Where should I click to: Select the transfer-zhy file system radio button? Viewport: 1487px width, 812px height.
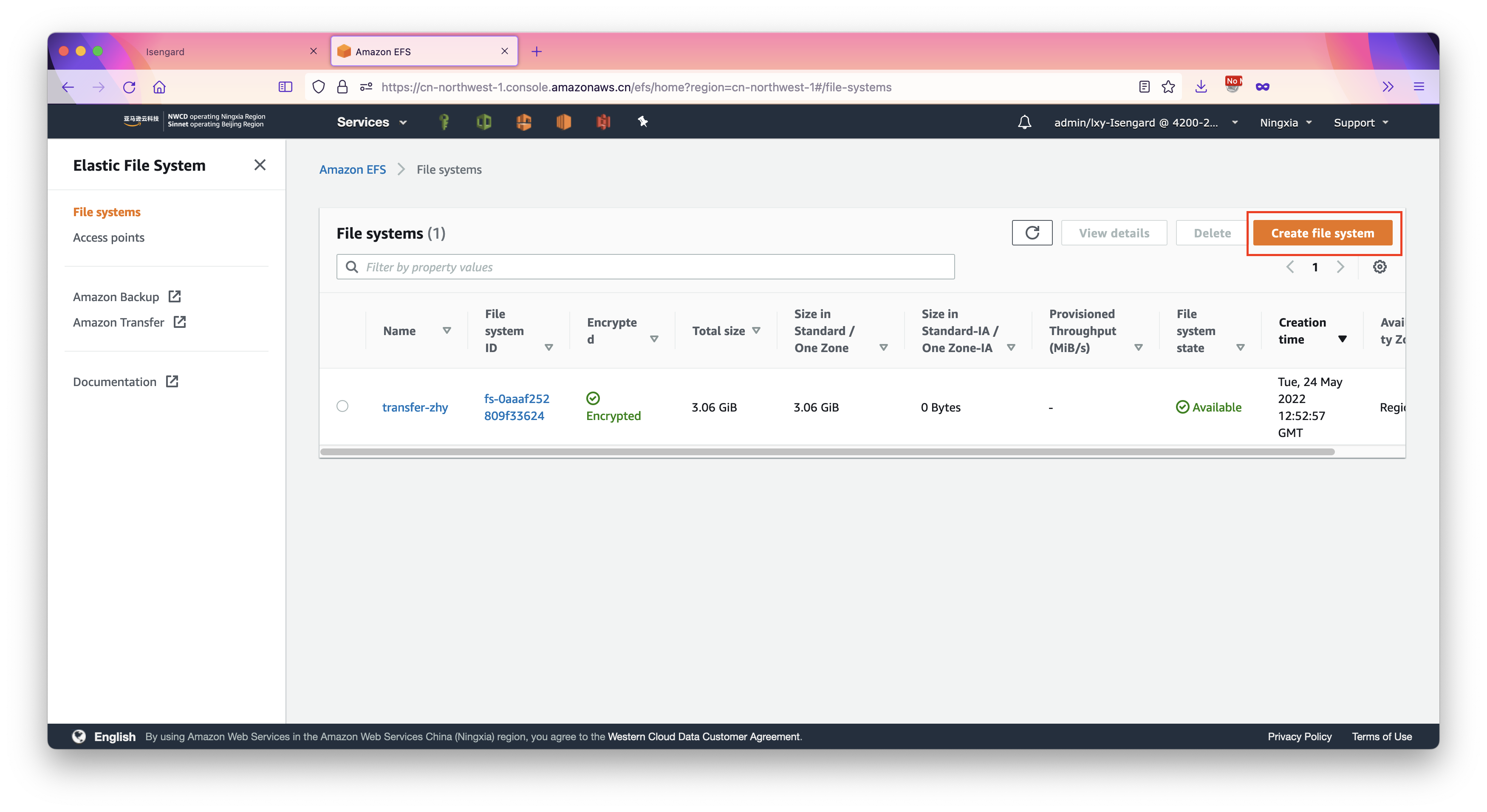tap(342, 406)
